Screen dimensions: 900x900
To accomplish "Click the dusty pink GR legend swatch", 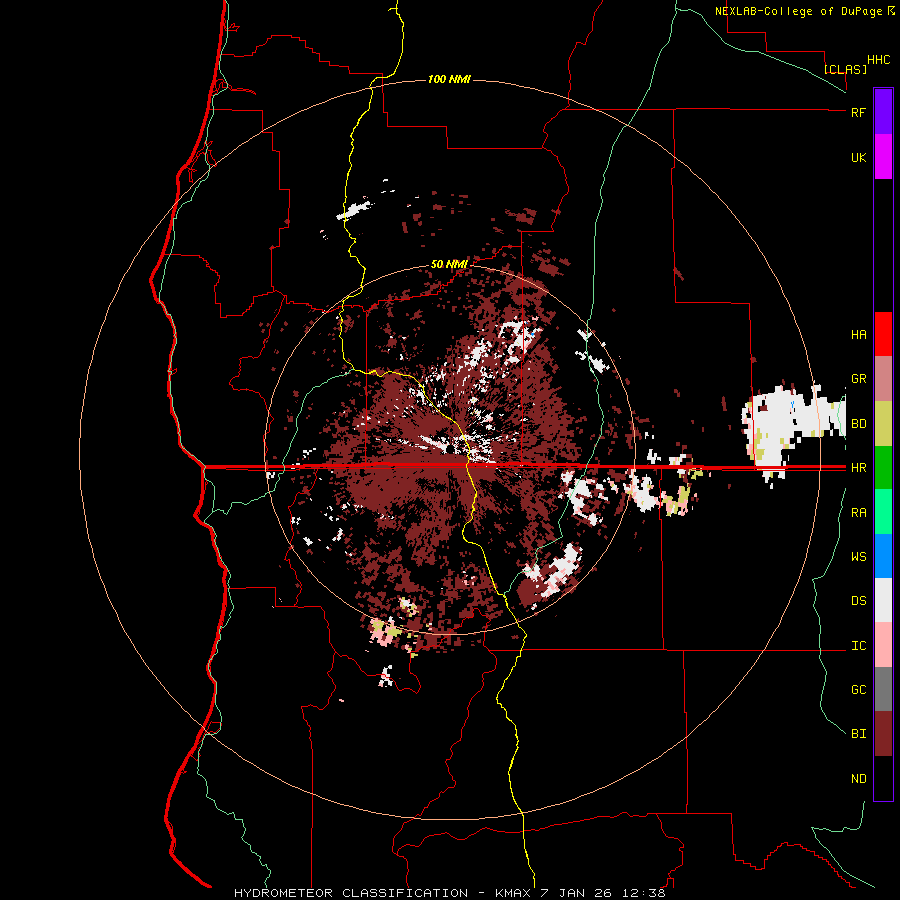I will tap(883, 379).
